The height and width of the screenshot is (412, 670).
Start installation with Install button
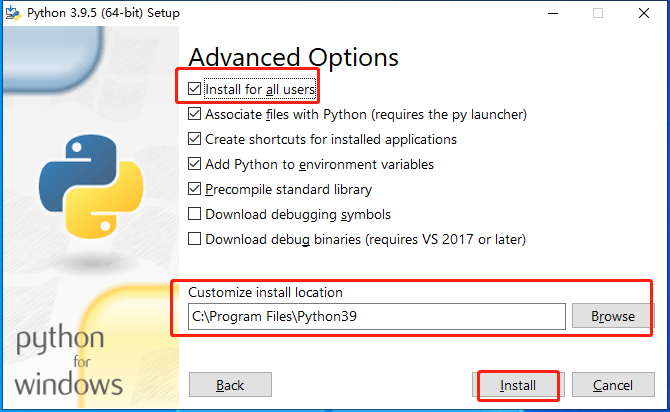tap(518, 385)
